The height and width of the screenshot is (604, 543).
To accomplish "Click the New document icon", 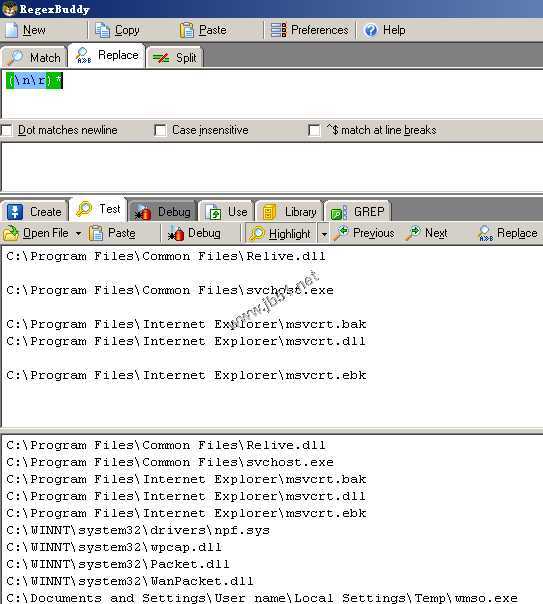I will (12, 30).
